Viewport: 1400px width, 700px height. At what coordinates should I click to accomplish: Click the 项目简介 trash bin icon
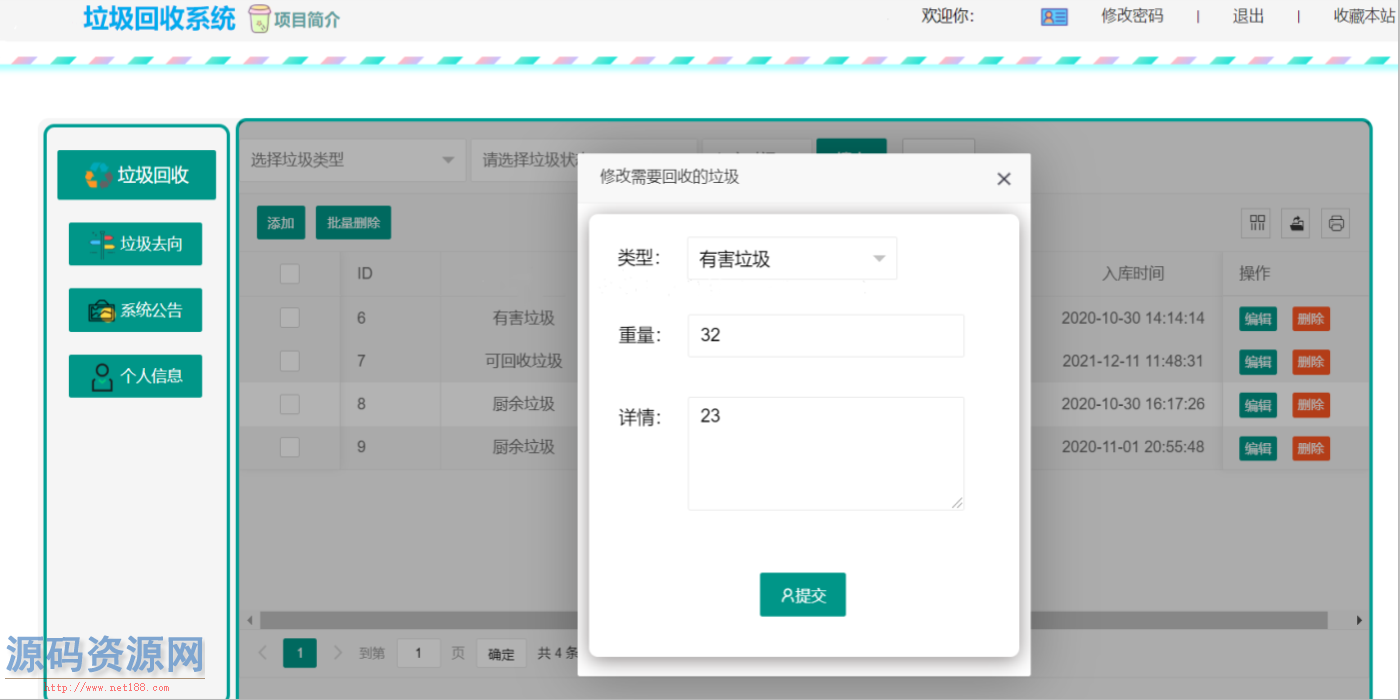click(x=260, y=18)
